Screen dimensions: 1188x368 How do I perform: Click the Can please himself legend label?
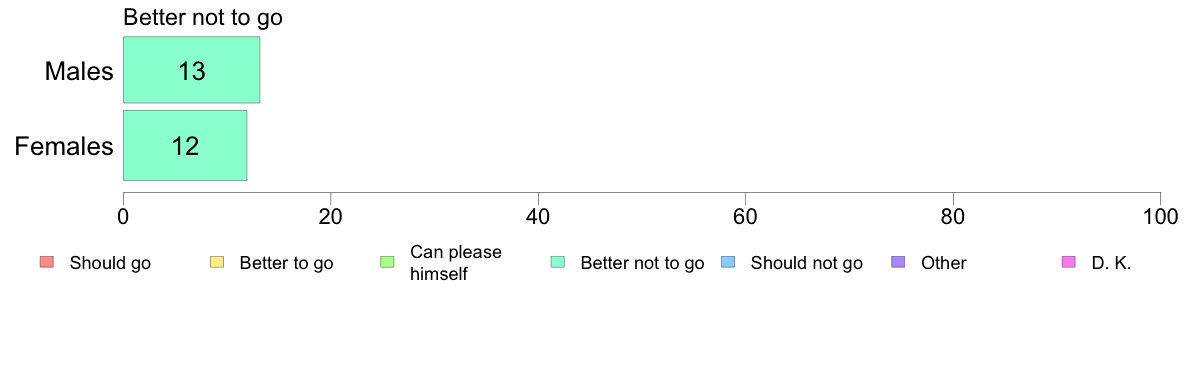point(455,263)
